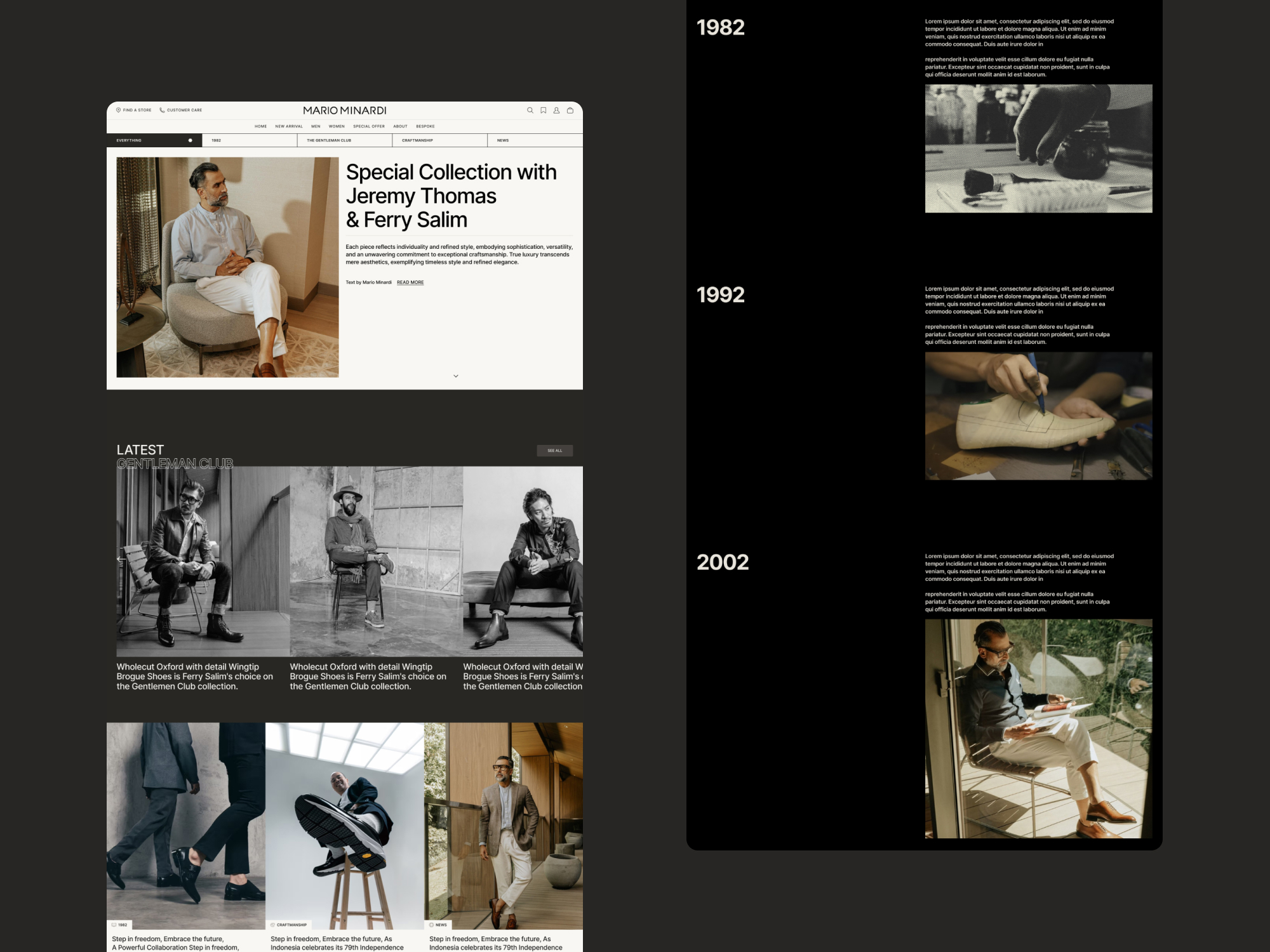Select The Gentleman Club filter tab

pyautogui.click(x=345, y=140)
